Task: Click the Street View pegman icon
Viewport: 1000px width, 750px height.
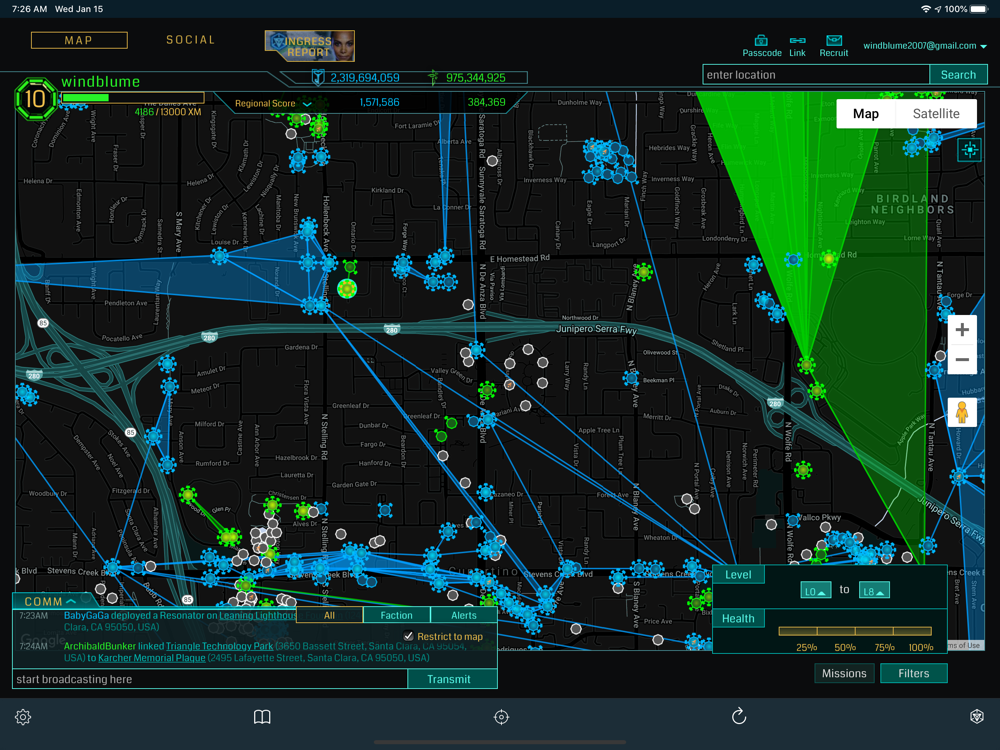Action: (962, 412)
